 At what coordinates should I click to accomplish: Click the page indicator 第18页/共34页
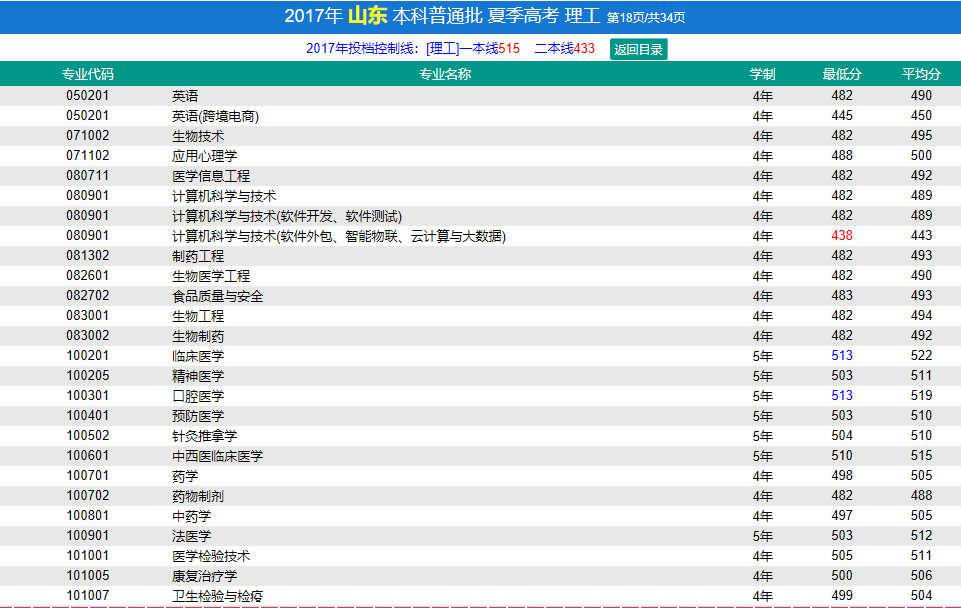[x=646, y=17]
